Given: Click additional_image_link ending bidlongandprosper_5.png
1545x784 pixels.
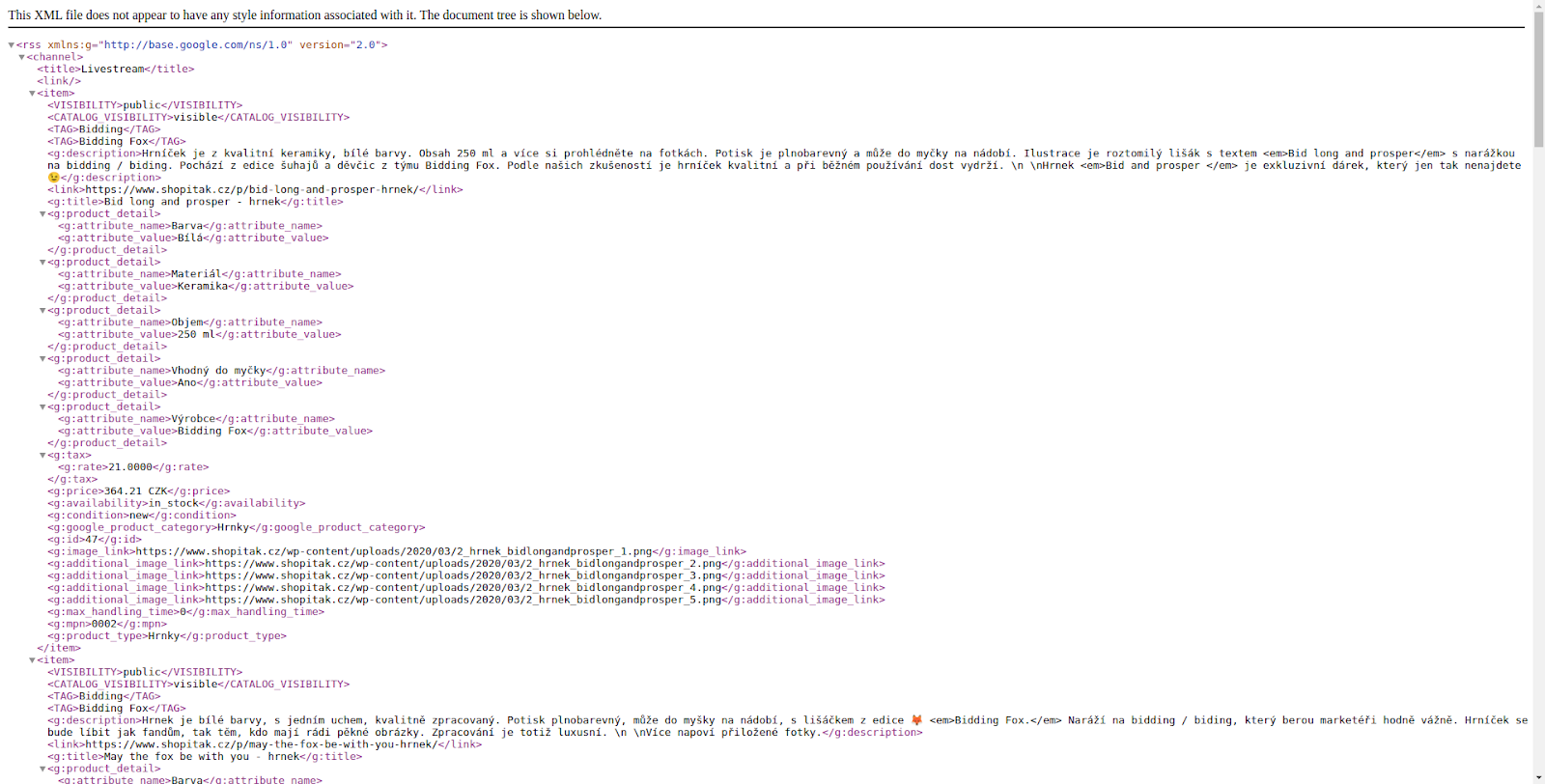Looking at the screenshot, I should (x=466, y=600).
